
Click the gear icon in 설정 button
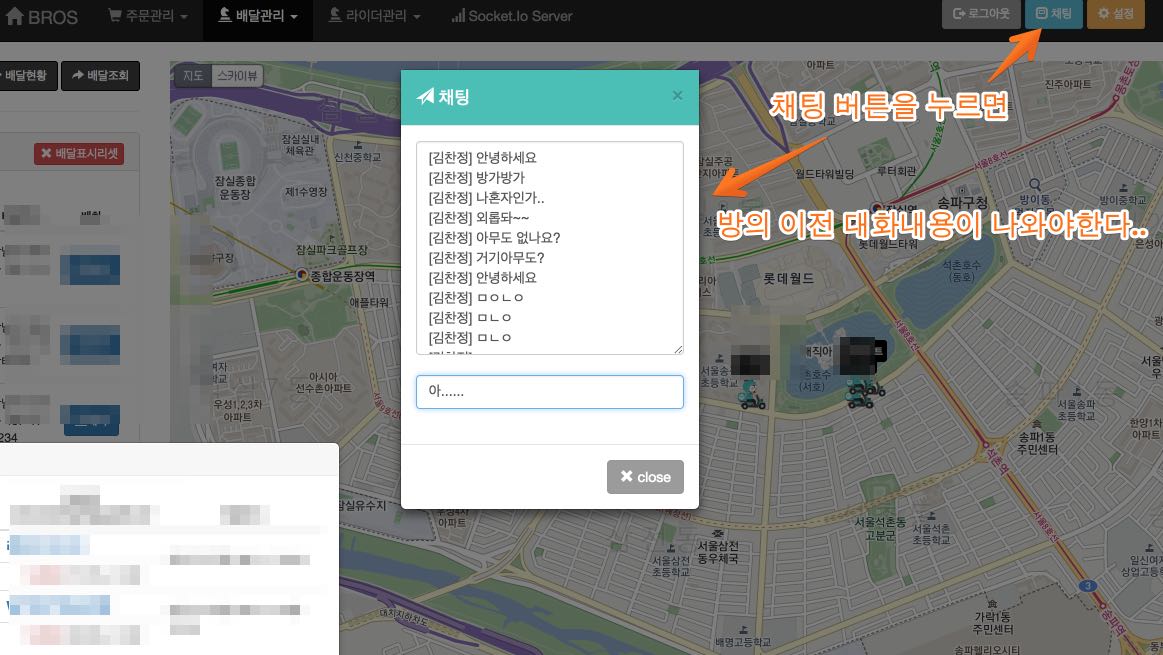(x=1103, y=13)
